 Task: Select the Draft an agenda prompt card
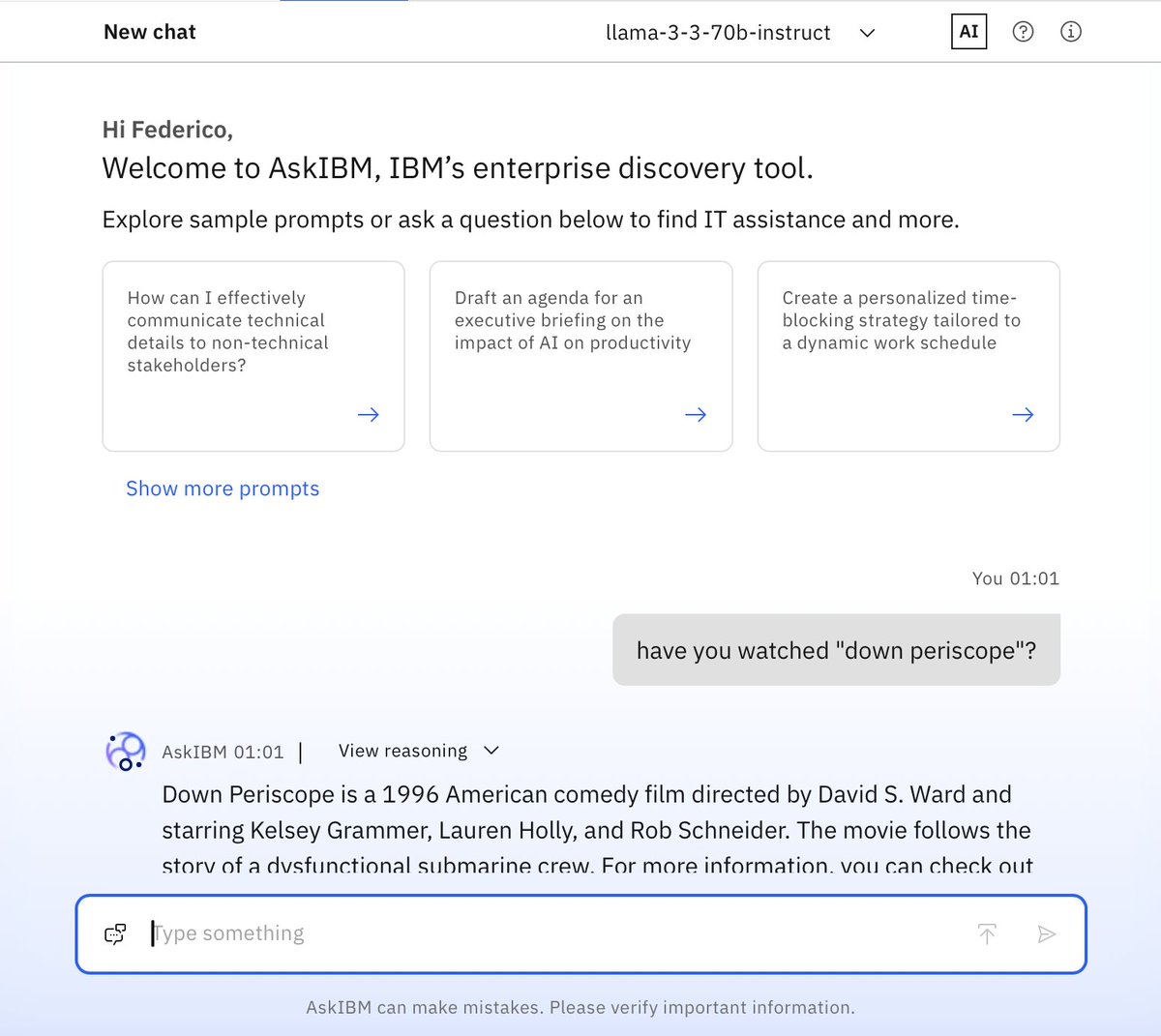tap(580, 356)
